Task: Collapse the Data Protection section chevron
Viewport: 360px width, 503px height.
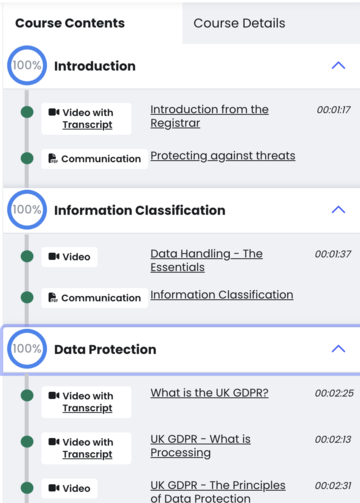Action: point(338,349)
